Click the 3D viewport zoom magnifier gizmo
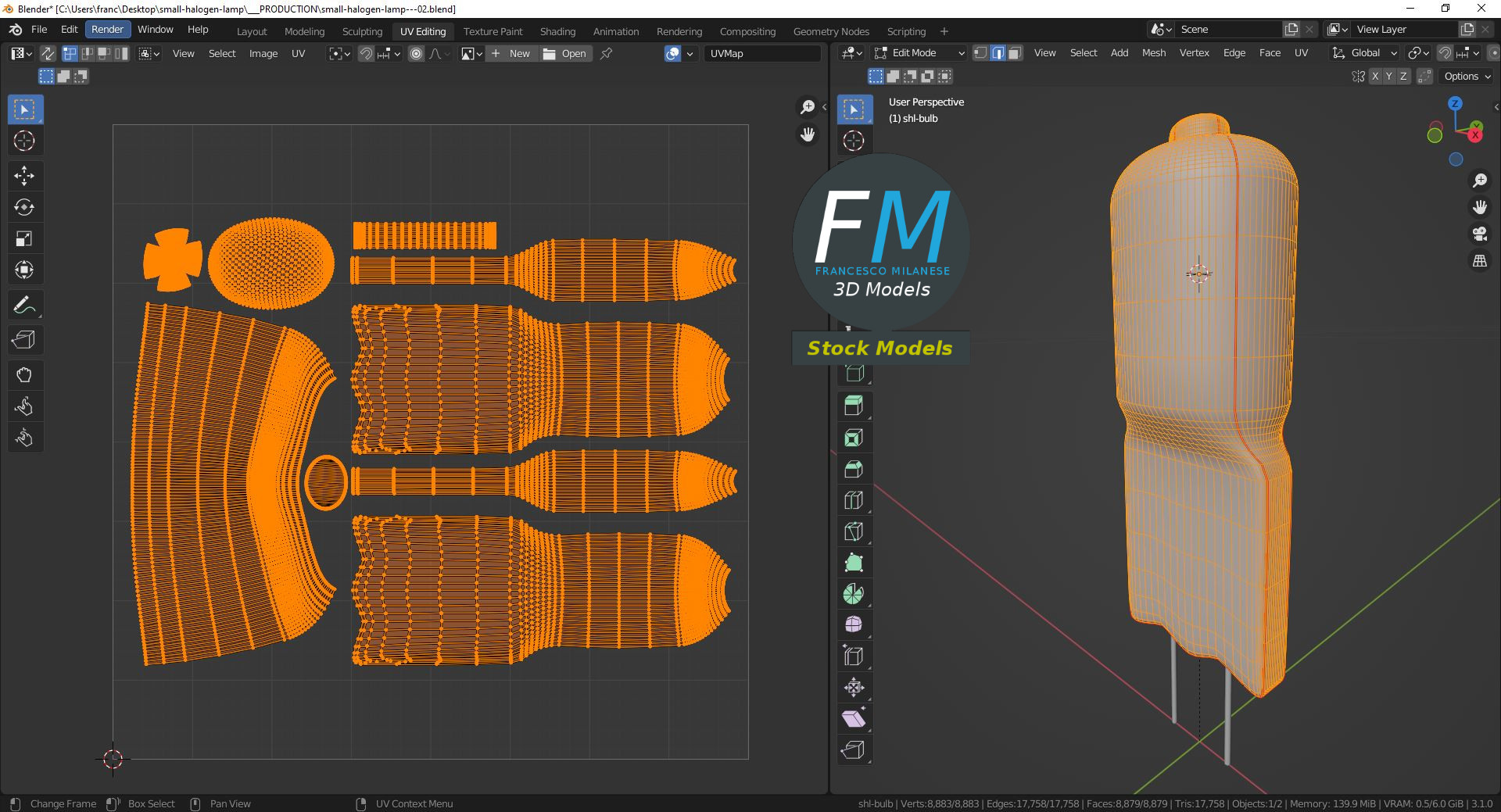Screen dimensions: 1501x812 pyautogui.click(x=1480, y=181)
